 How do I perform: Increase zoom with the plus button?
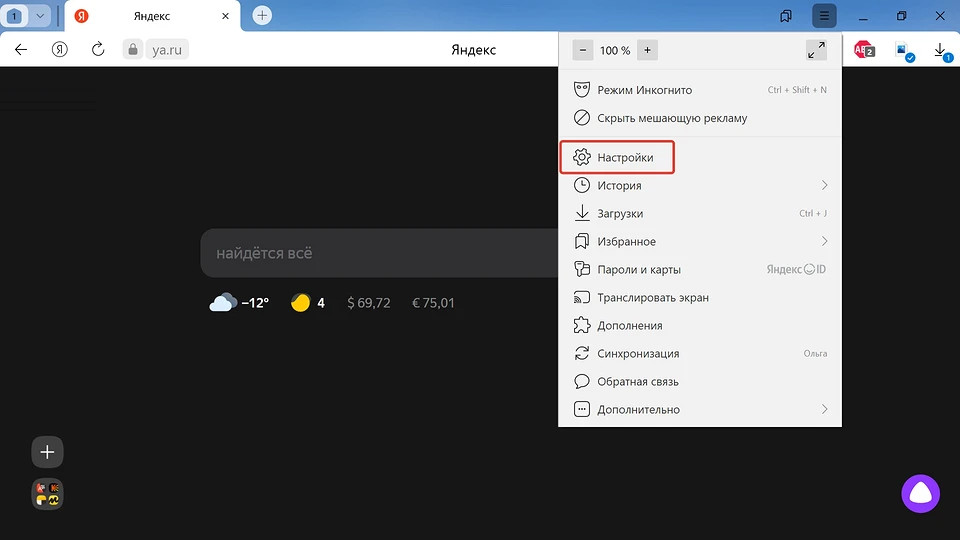pos(647,50)
